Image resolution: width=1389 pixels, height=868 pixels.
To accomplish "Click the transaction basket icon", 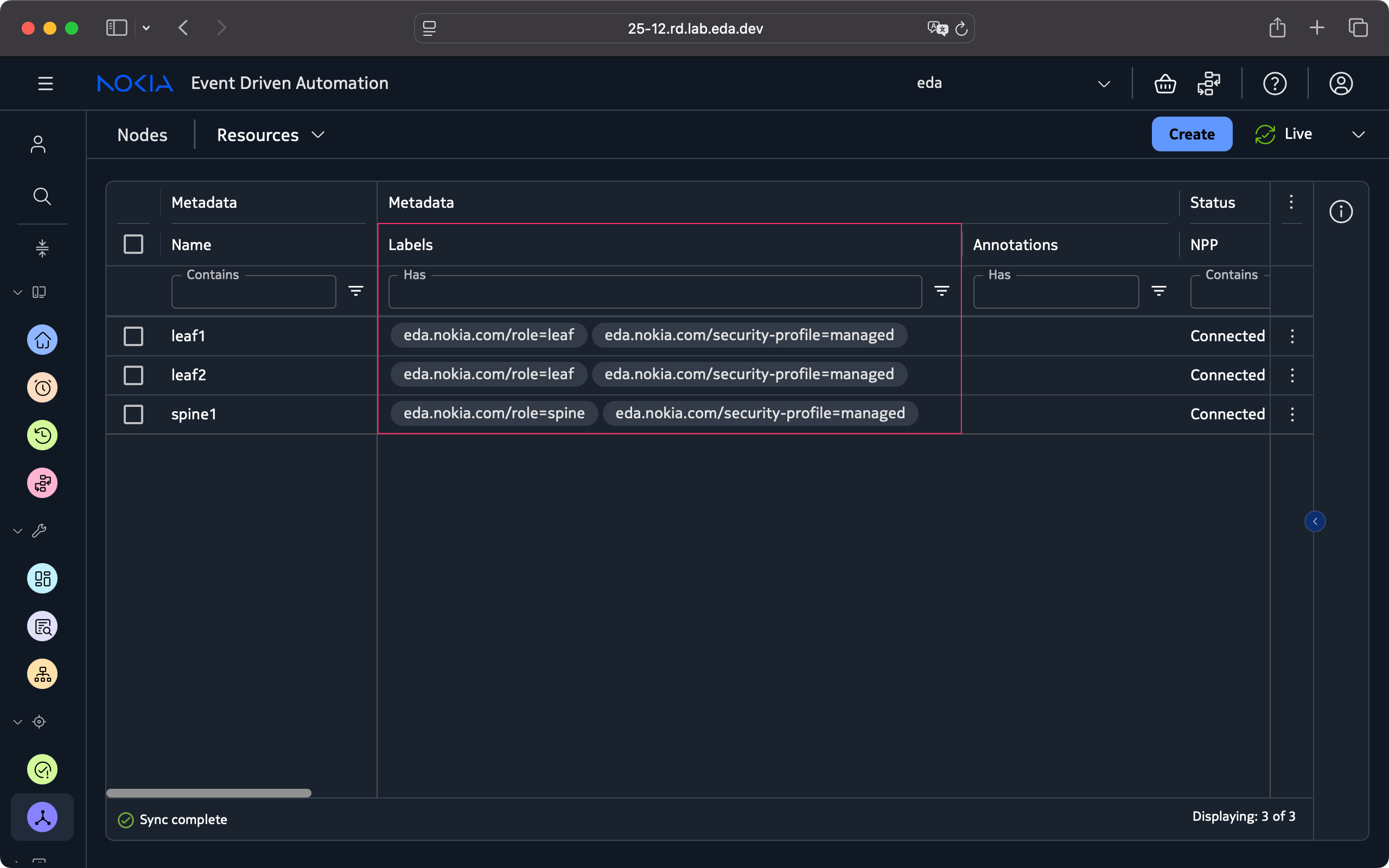I will [1164, 84].
